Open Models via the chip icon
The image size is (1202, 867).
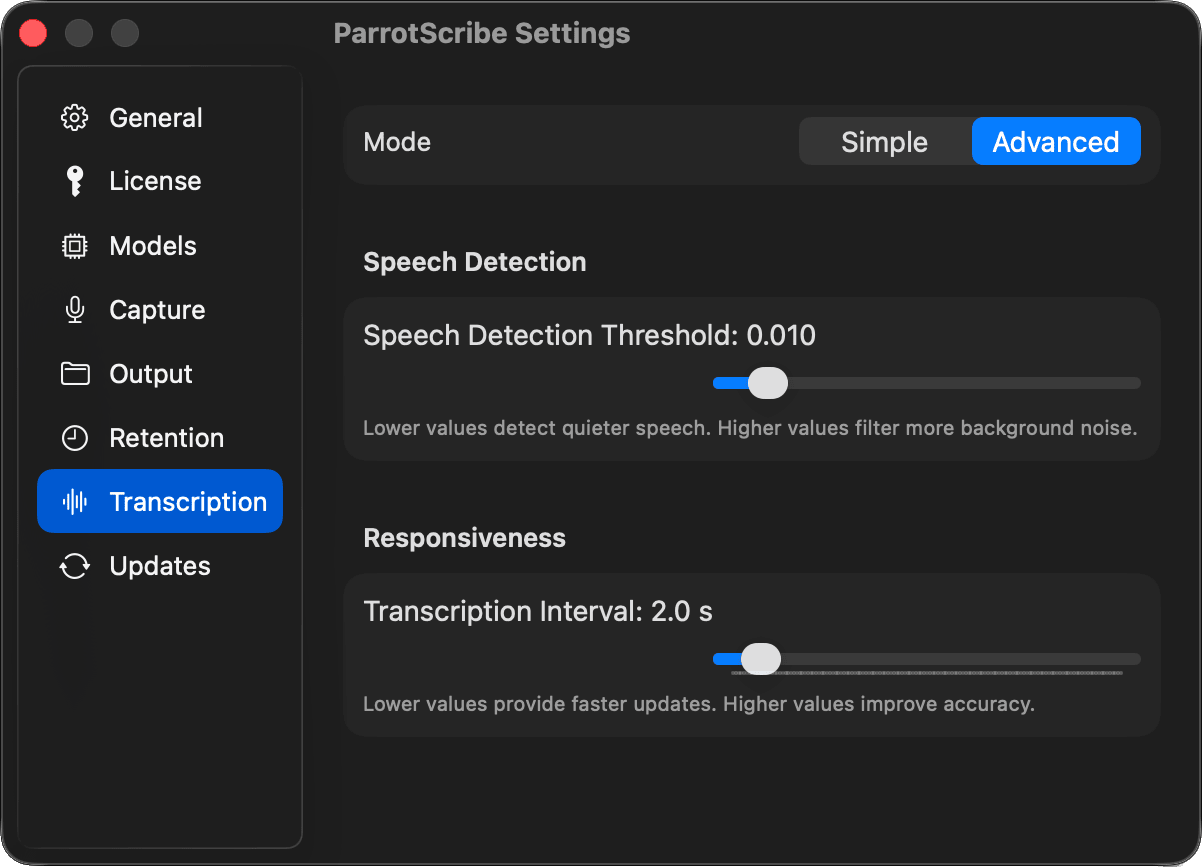coord(75,246)
